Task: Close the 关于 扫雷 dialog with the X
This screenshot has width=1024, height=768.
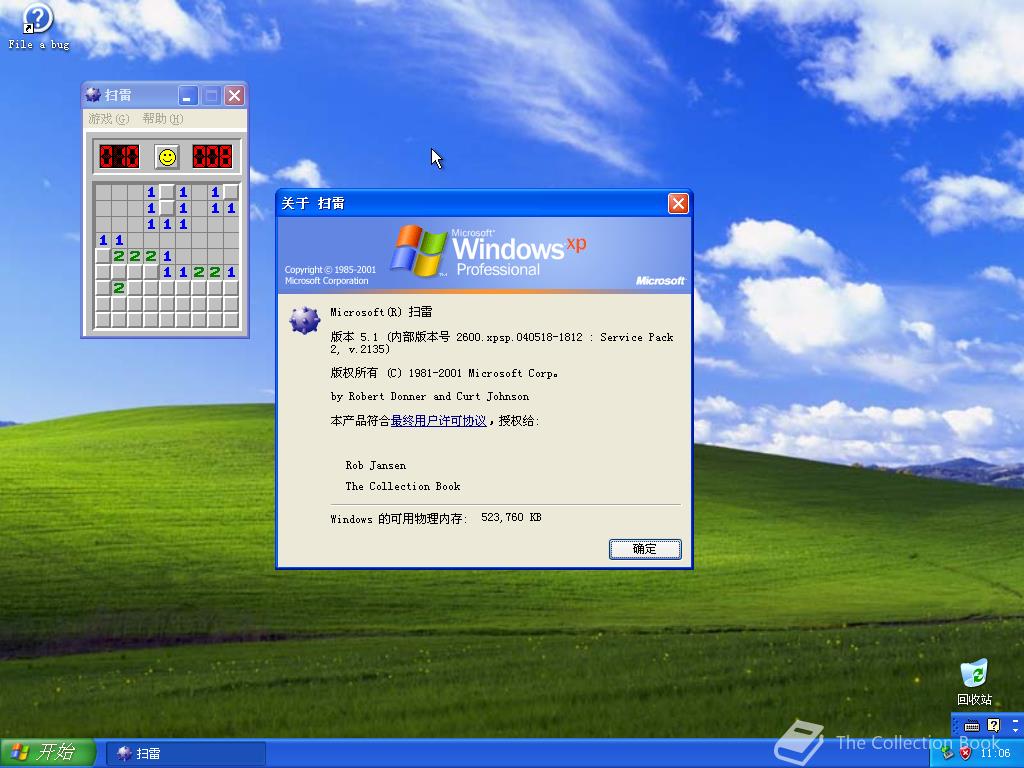Action: coord(678,204)
